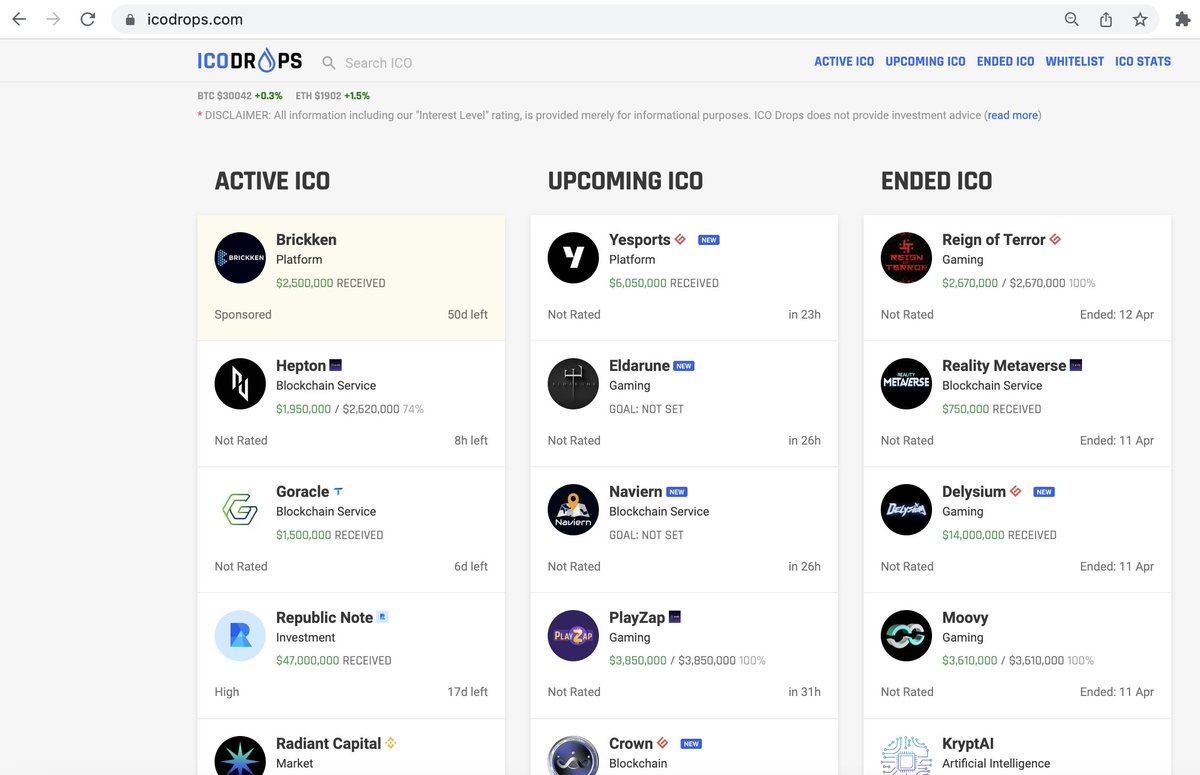Open the Republic Note project title
This screenshot has width=1200, height=775.
324,618
